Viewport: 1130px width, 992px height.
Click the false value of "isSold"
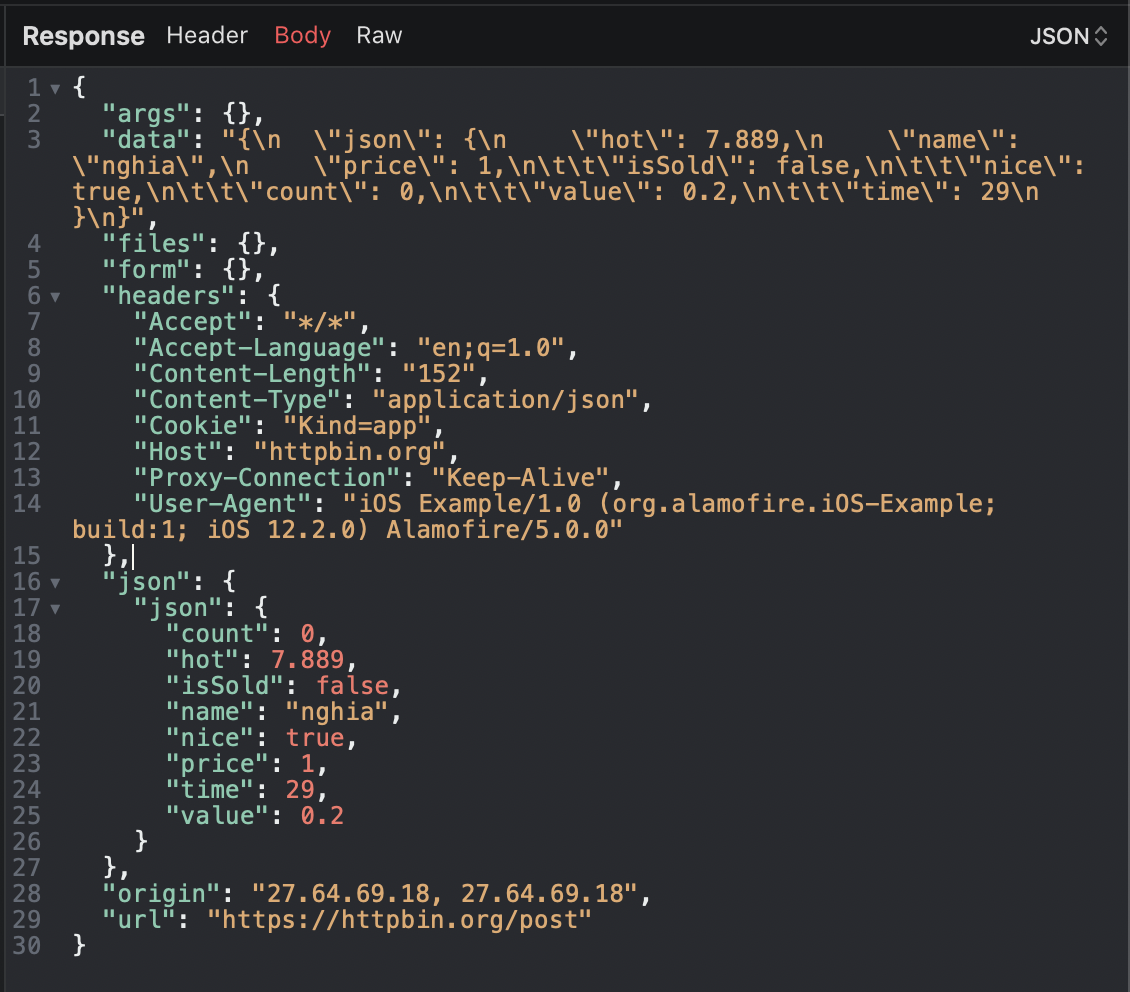(x=352, y=685)
